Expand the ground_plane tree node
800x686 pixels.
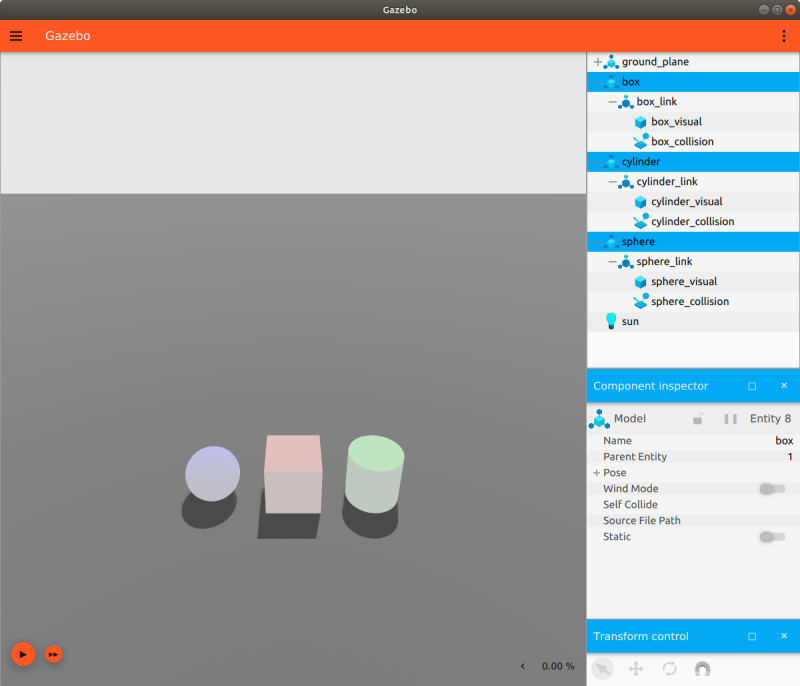(x=597, y=62)
